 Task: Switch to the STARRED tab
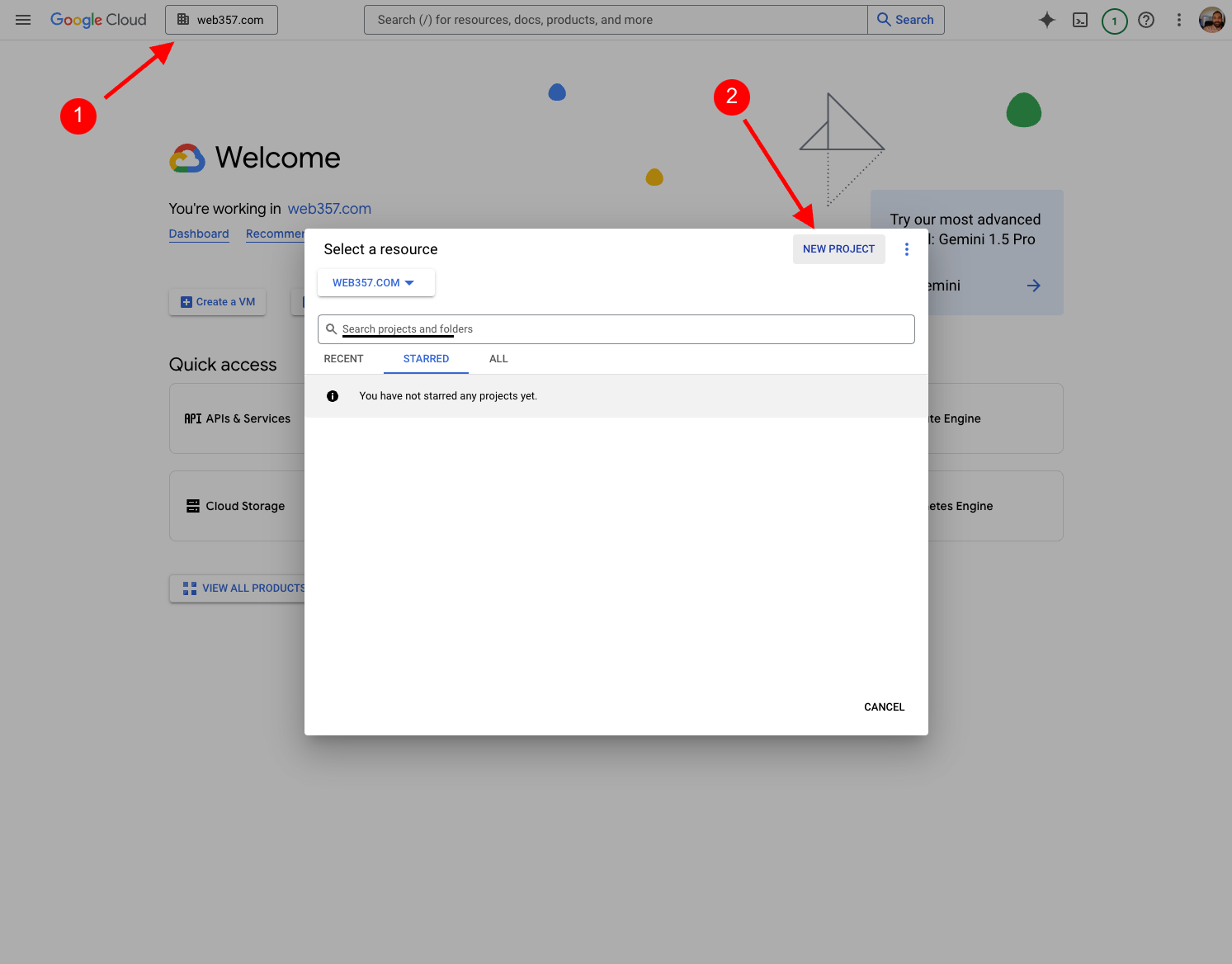pyautogui.click(x=426, y=359)
